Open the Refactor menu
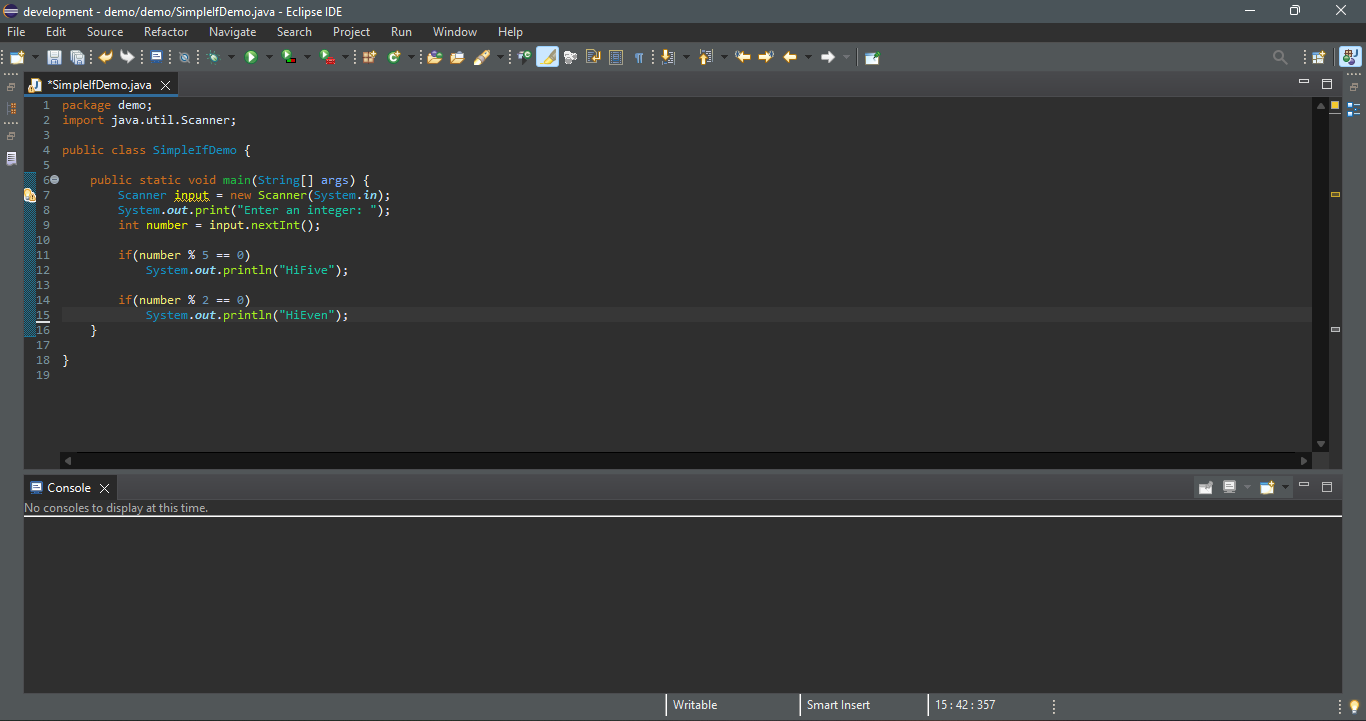 tap(166, 32)
